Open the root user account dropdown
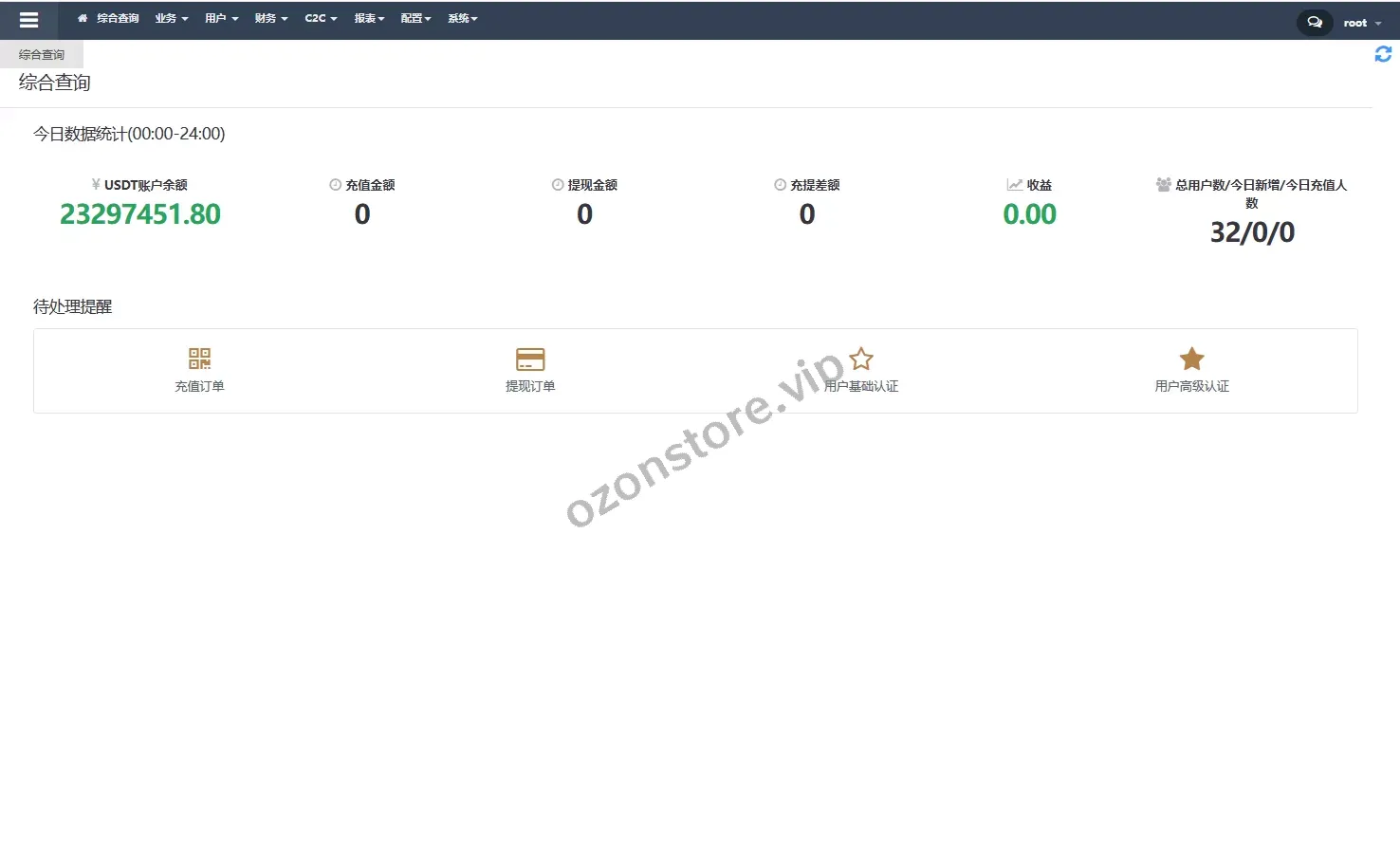This screenshot has width=1400, height=866. click(1361, 23)
